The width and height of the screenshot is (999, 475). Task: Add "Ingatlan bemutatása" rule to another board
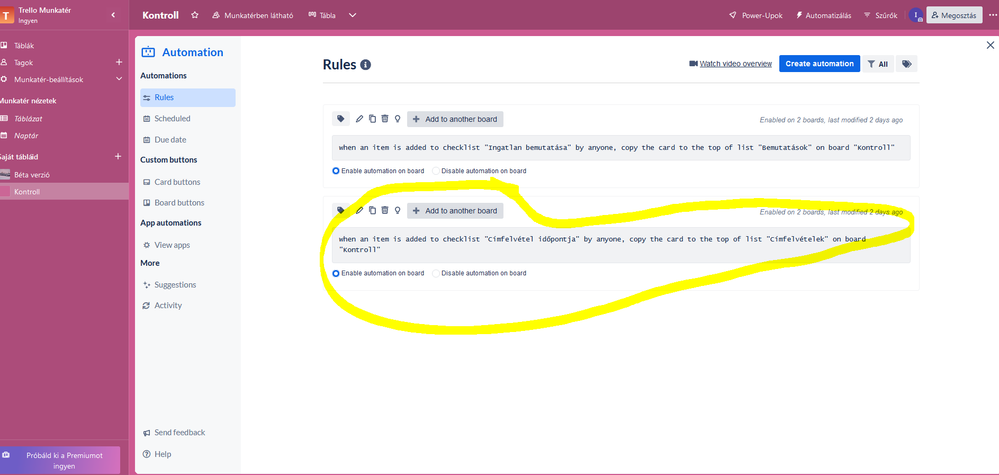455,119
